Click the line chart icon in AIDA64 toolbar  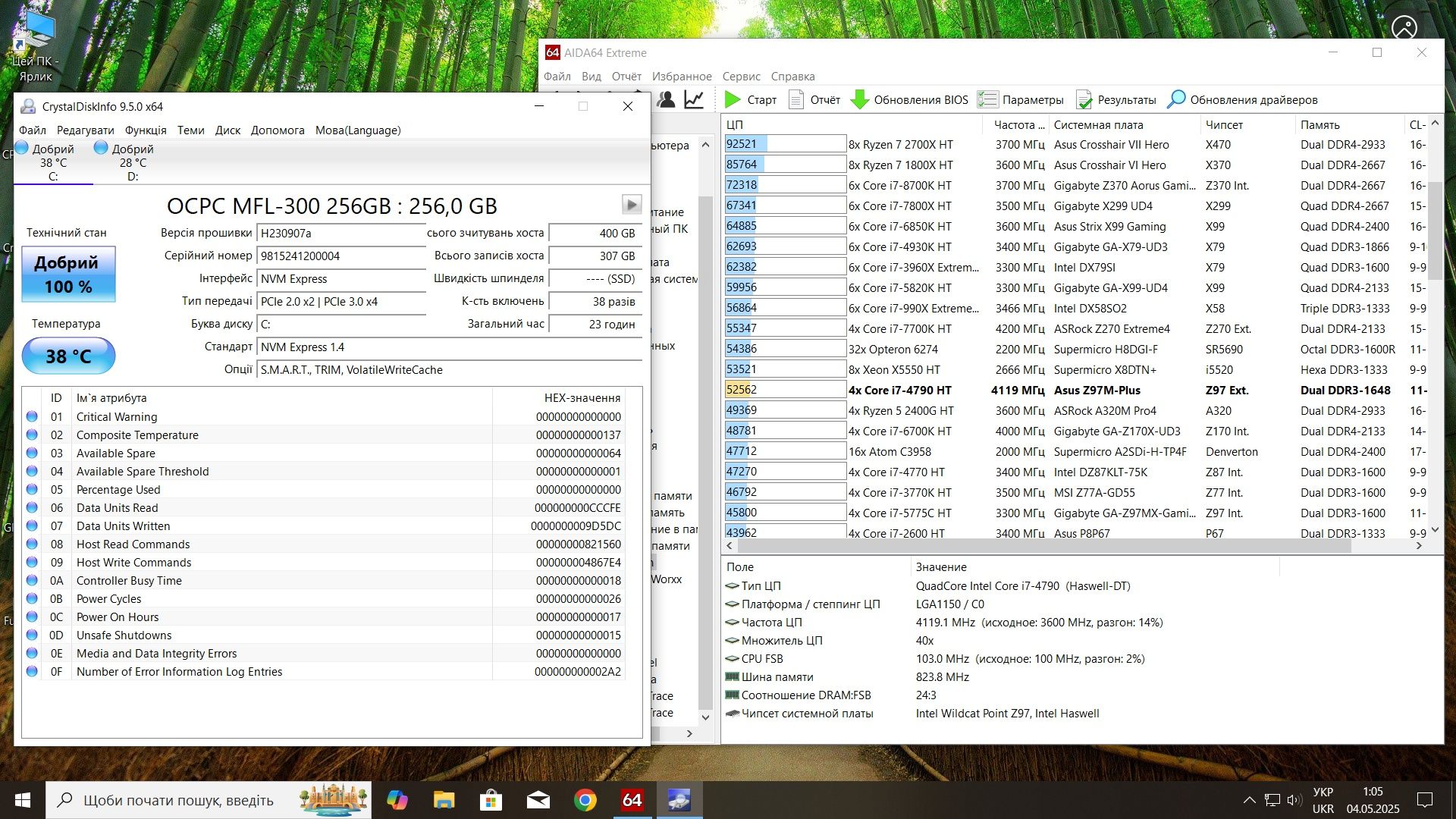point(694,99)
